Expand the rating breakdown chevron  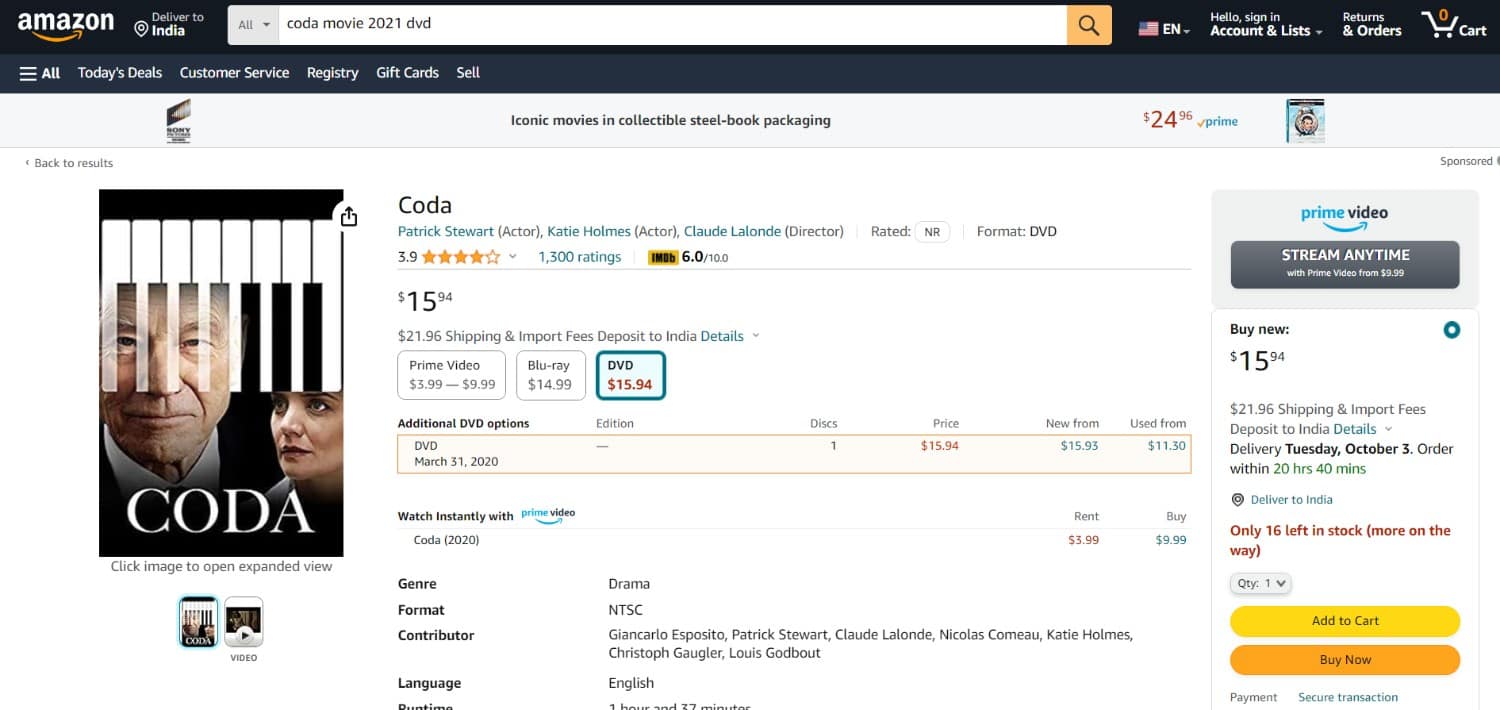pyautogui.click(x=513, y=257)
